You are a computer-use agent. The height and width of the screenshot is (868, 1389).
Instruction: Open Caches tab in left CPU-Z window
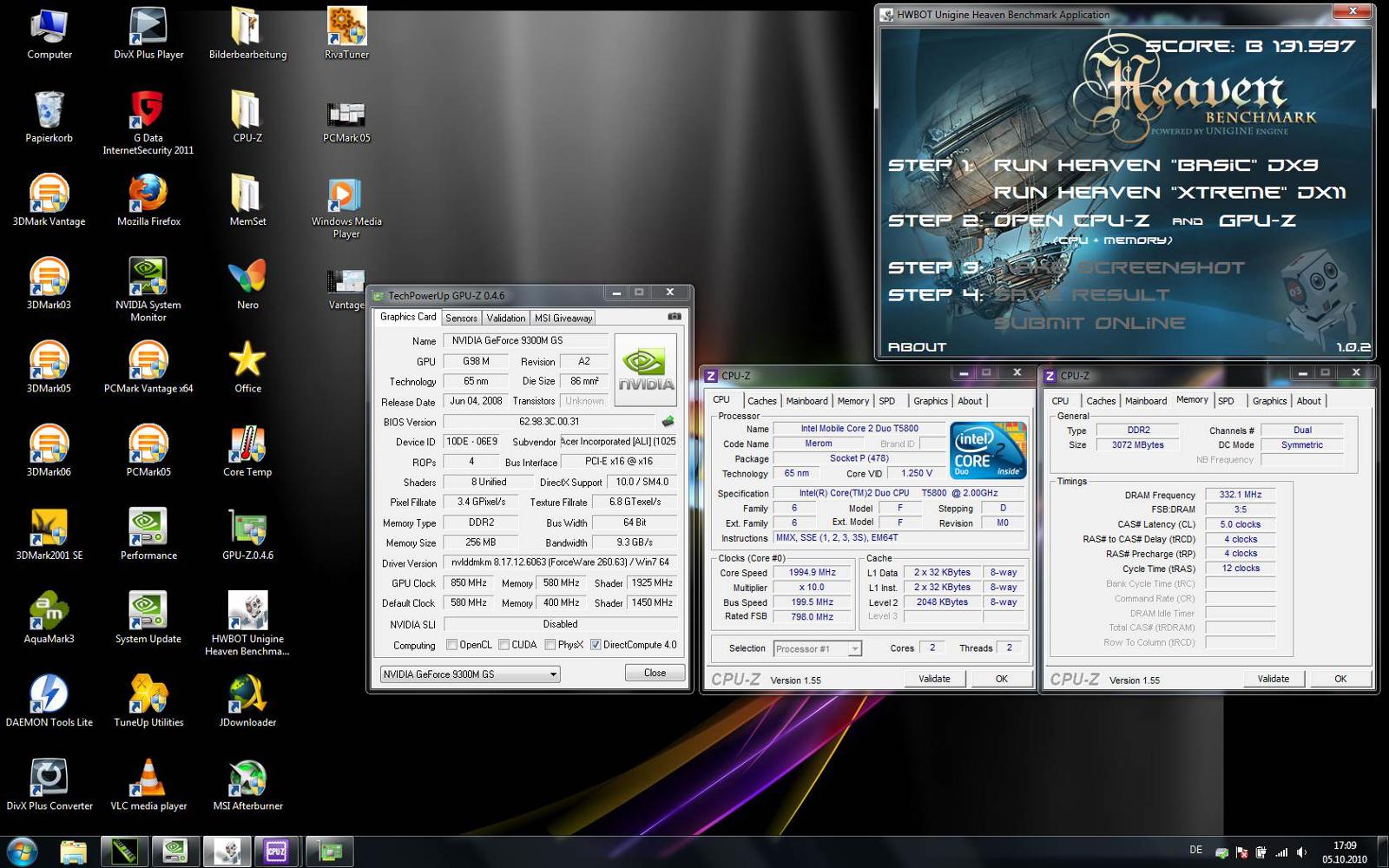coord(762,401)
